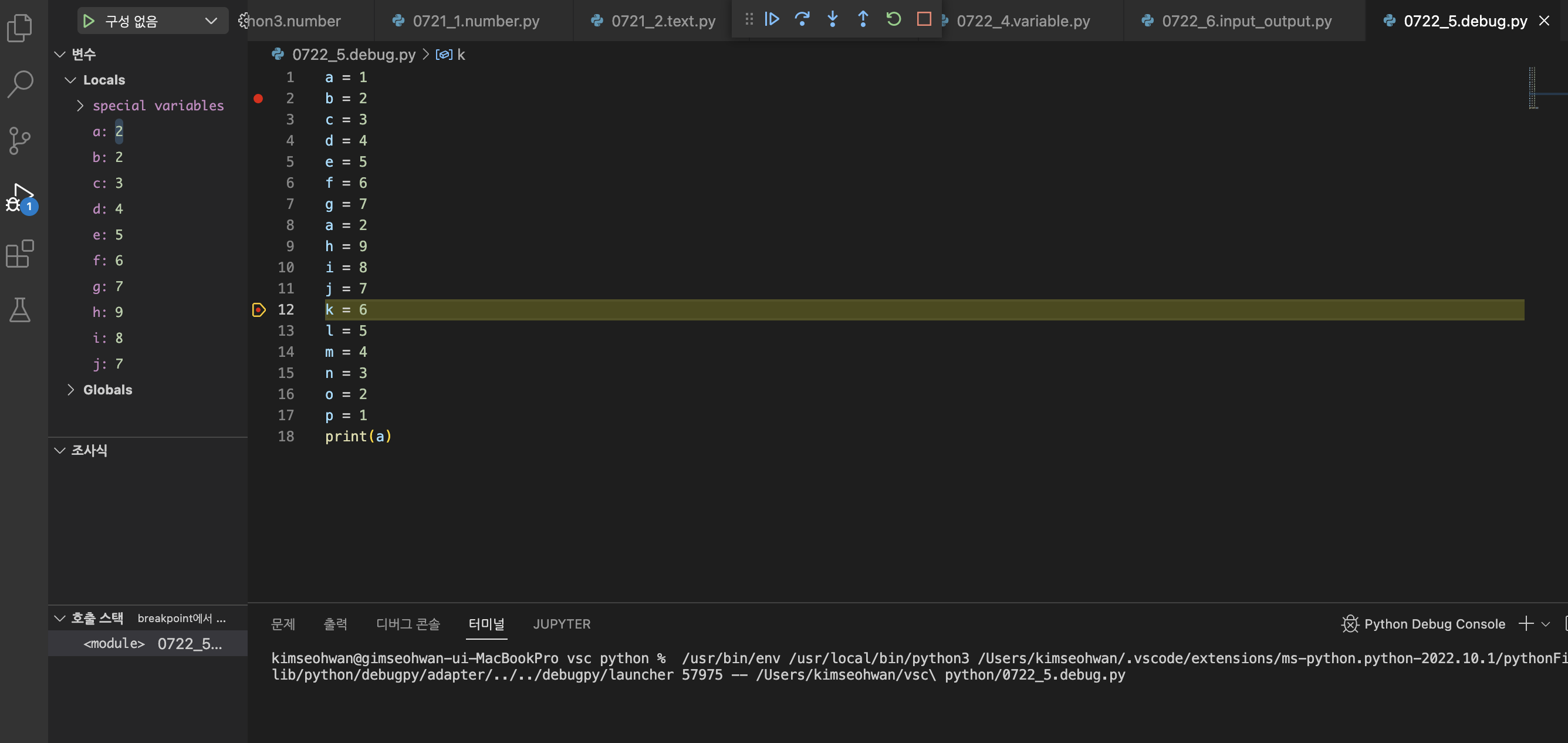Switch to the 디버그 콘솔 panel tab
1568x743 pixels.
408,624
